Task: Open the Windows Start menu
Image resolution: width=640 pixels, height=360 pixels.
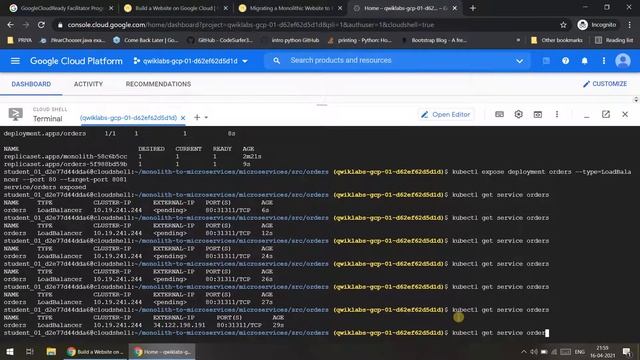Action: click(9, 351)
